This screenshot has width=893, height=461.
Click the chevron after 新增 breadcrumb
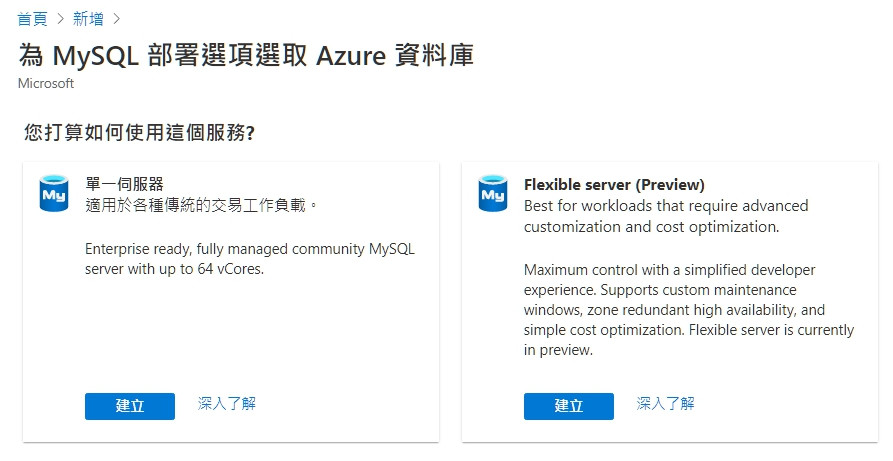[x=116, y=18]
